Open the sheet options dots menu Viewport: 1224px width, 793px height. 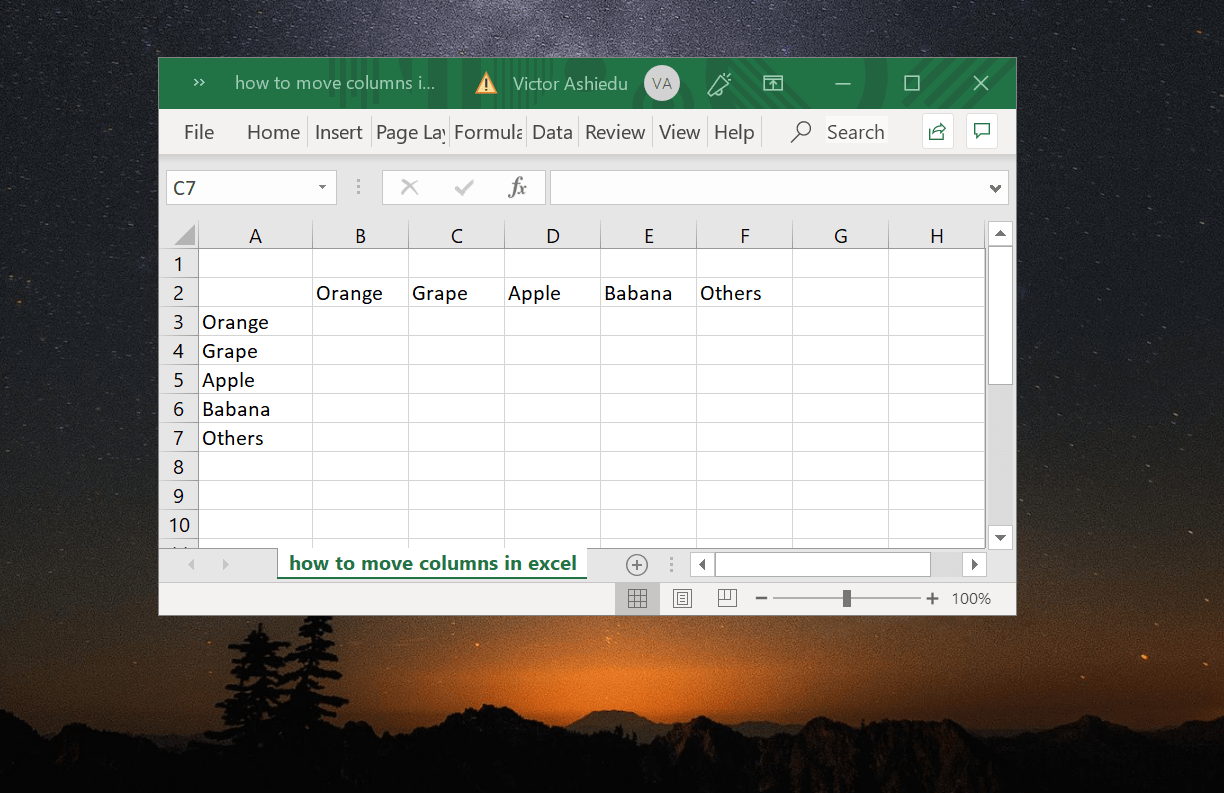click(671, 564)
